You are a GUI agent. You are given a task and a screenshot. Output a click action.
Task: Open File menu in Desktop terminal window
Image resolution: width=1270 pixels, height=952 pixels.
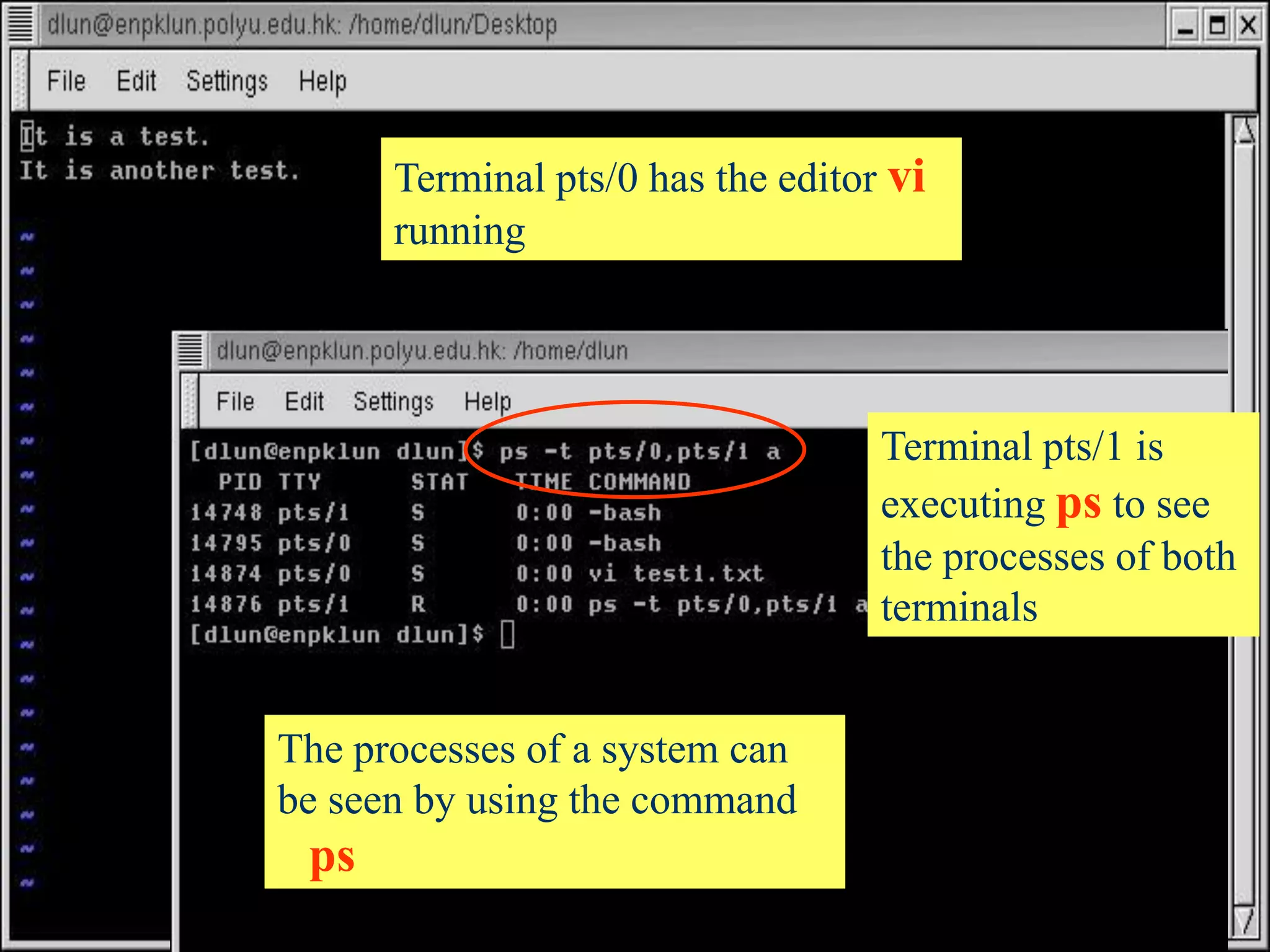click(66, 81)
